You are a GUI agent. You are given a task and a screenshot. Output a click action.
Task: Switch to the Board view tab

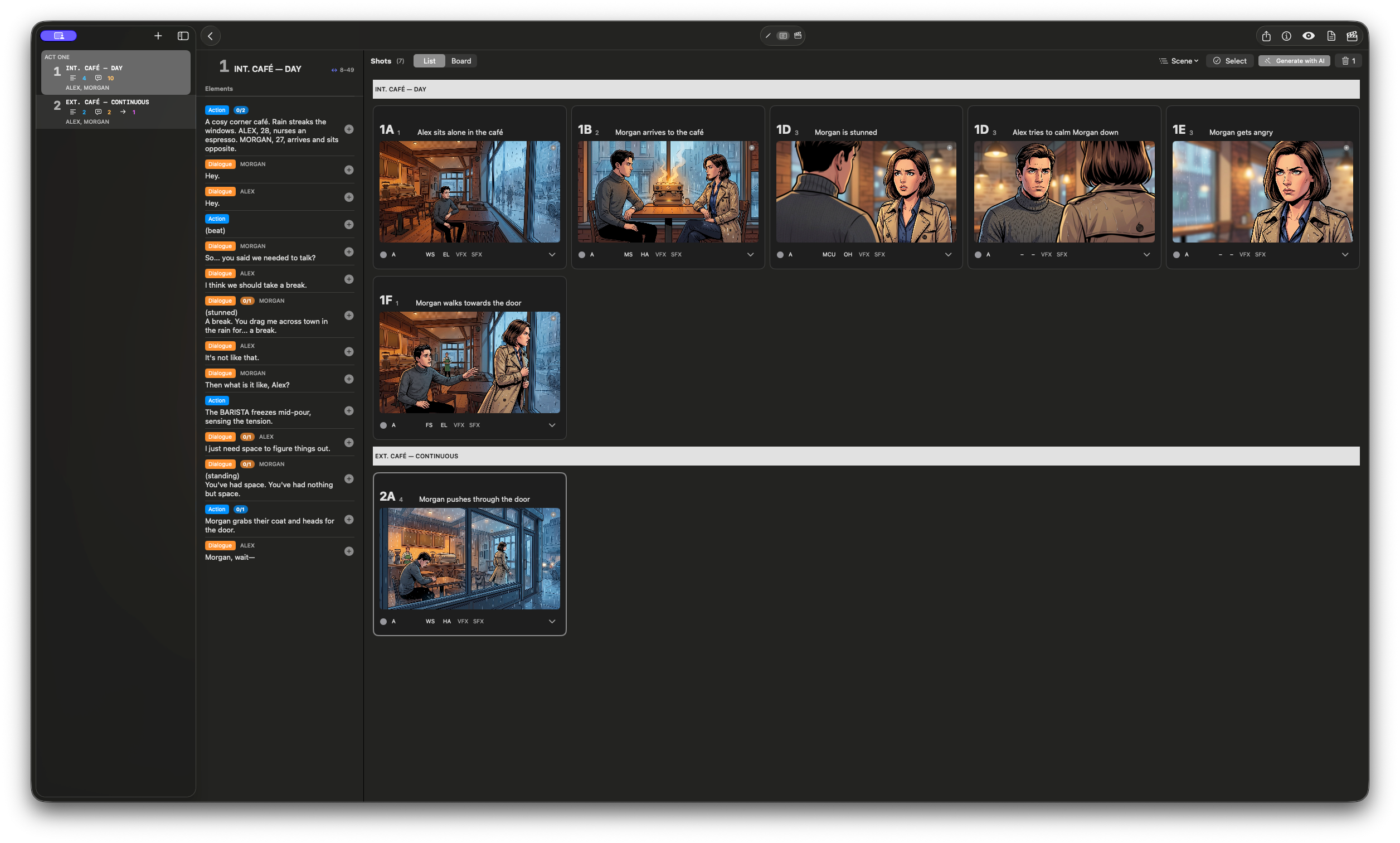tap(461, 61)
